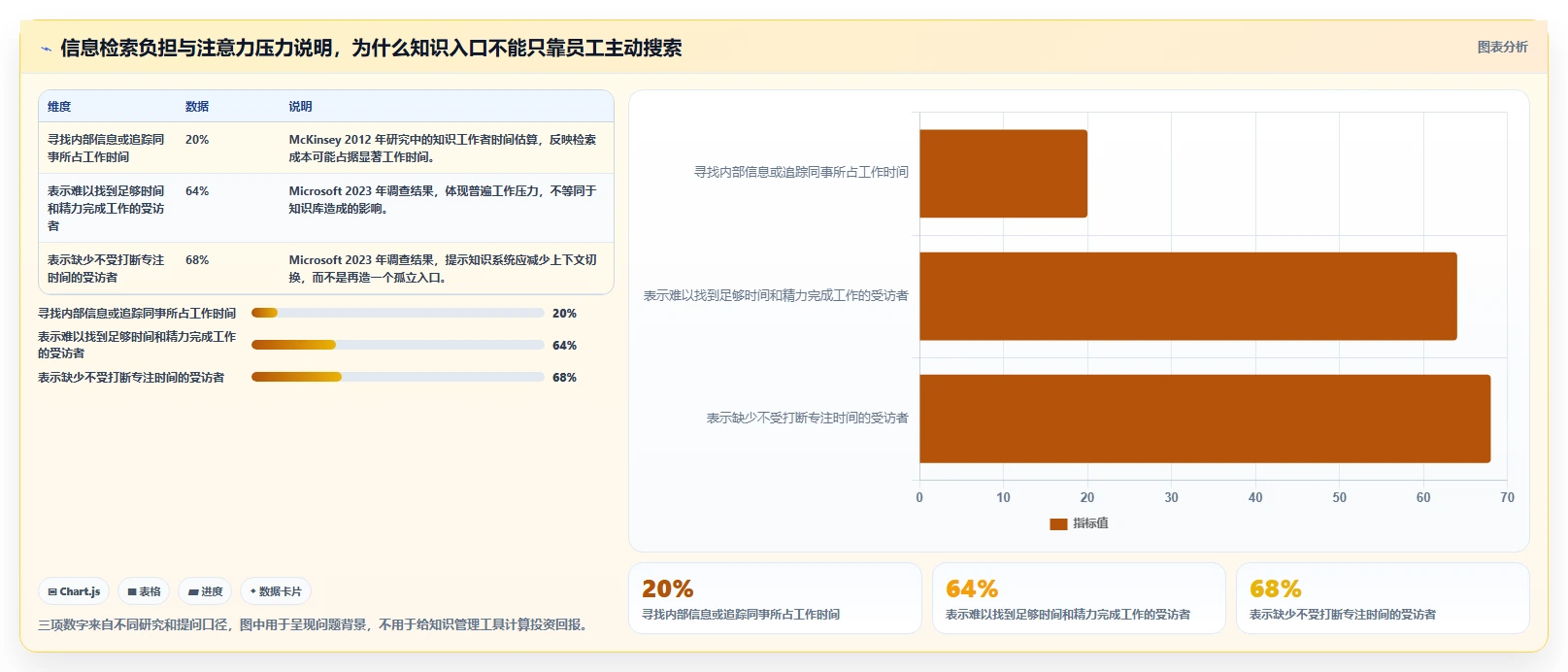This screenshot has height=672, width=1568.
Task: Click the McKinsey 2012 description cell
Action: click(x=443, y=148)
